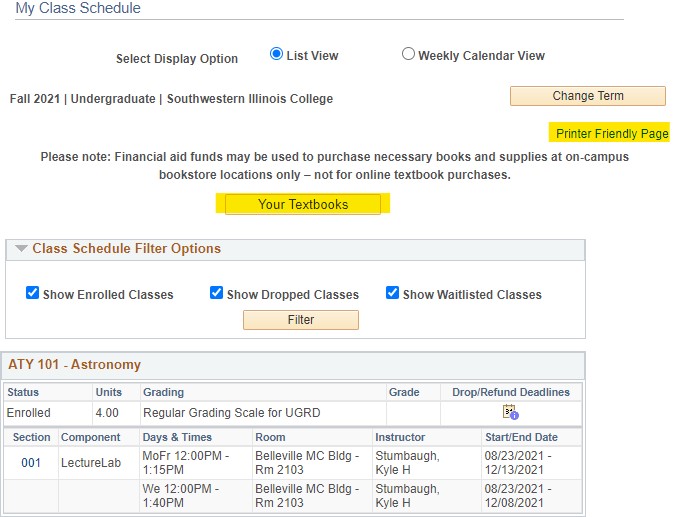Image resolution: width=674 pixels, height=517 pixels.
Task: Click the My Class Schedule page title
Action: 78,9
